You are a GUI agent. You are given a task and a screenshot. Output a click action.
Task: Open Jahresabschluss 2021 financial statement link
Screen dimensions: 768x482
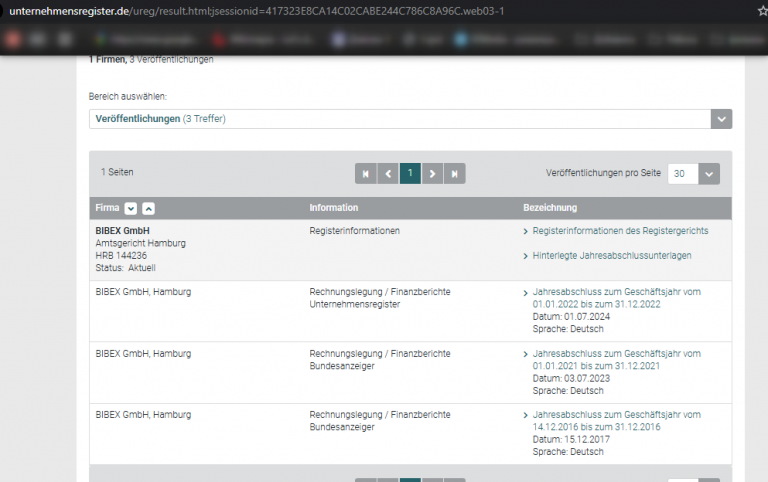[616, 360]
